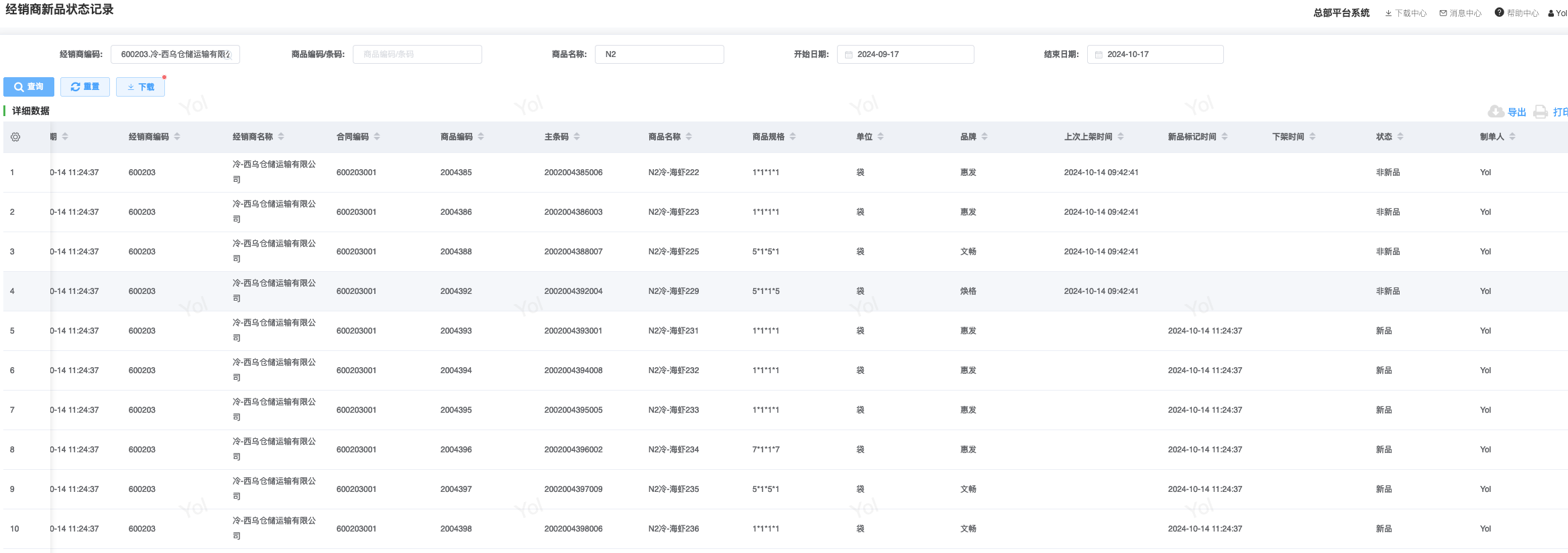1568x553 pixels.
Task: Click the printer icon beside 导出
Action: [1541, 111]
